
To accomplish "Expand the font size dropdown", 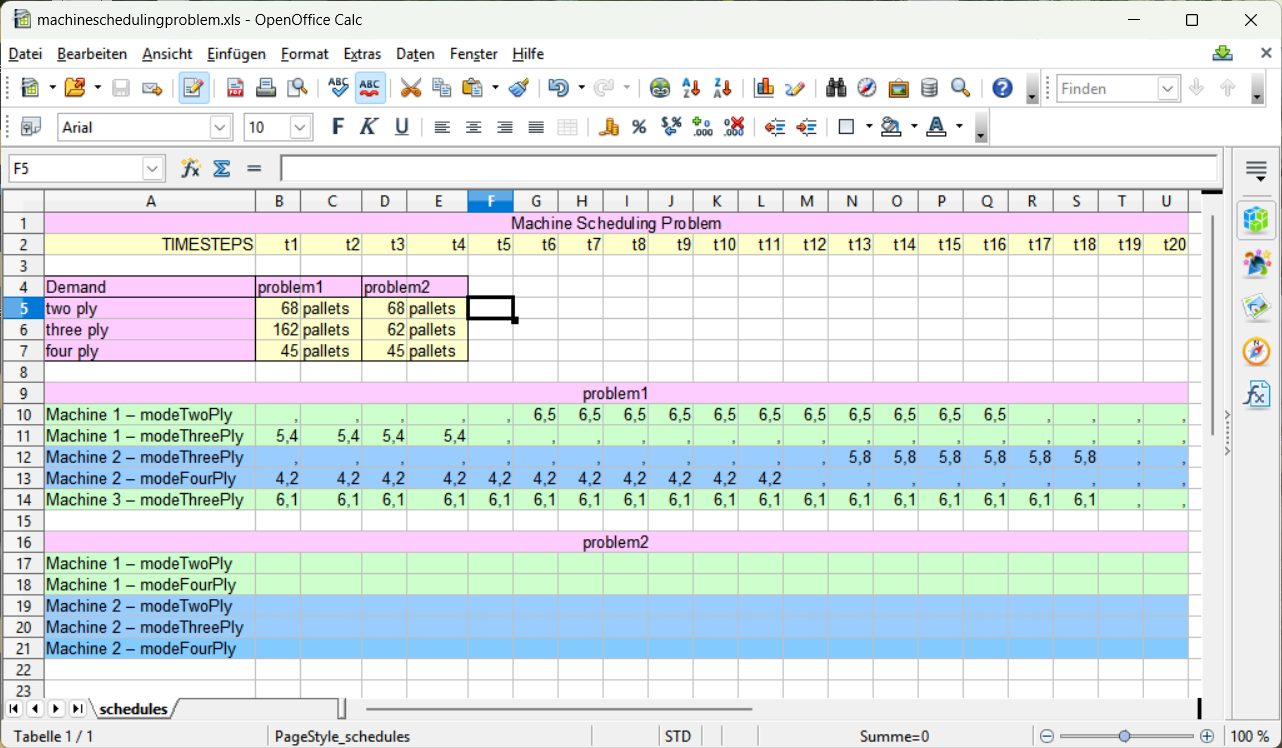I will pos(301,127).
